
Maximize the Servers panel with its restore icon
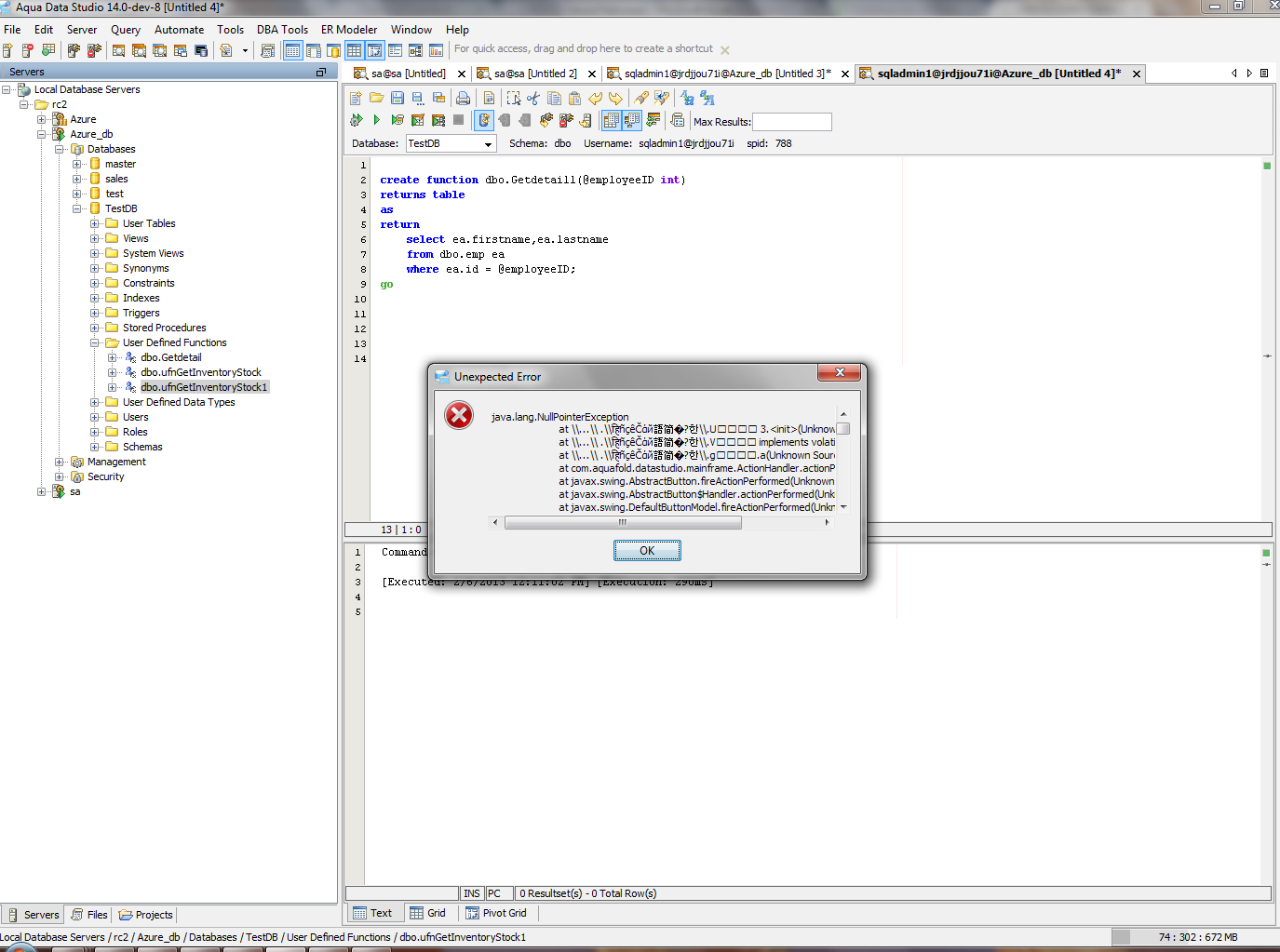point(321,72)
